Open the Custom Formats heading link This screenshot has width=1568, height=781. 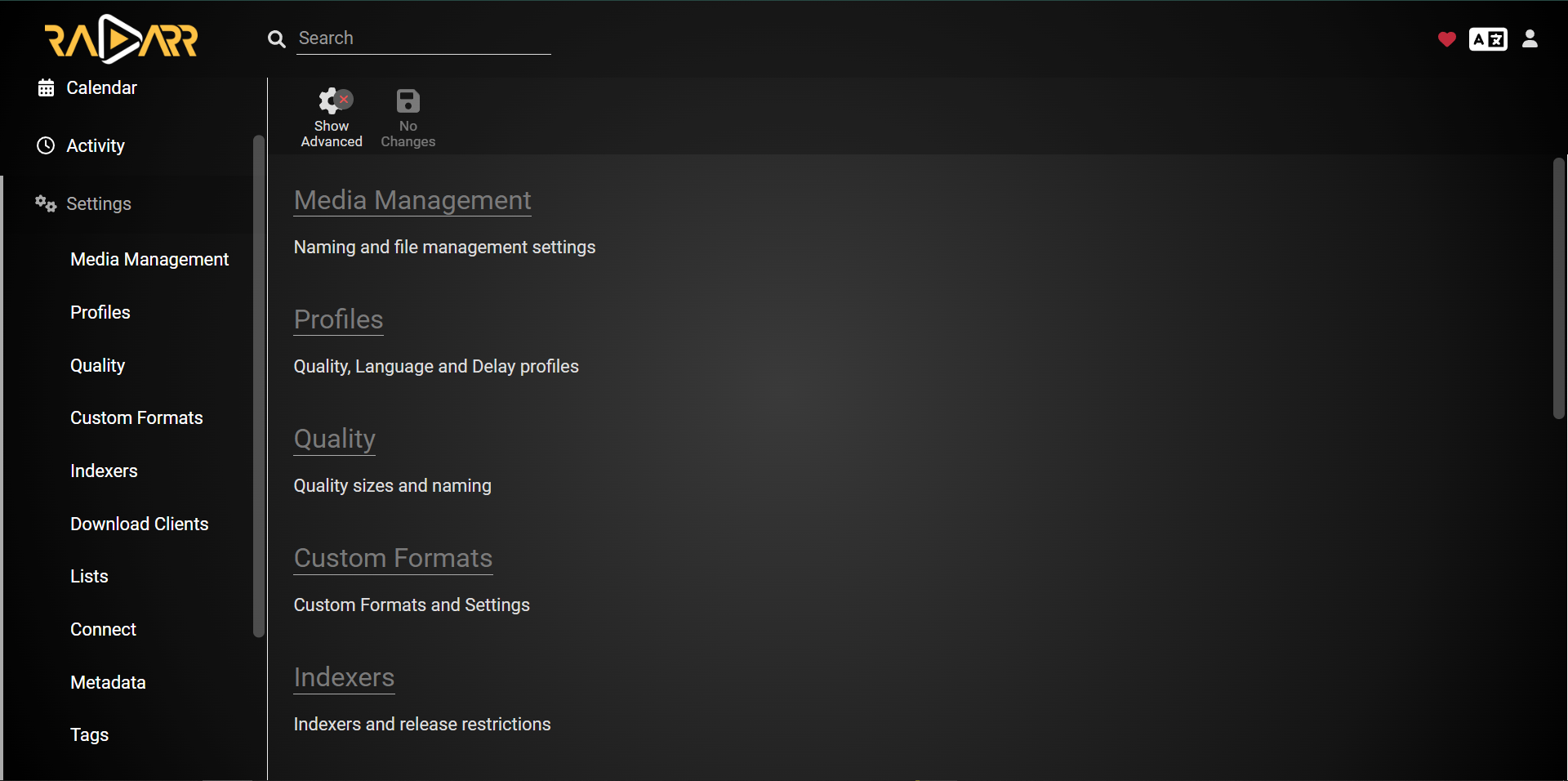pyautogui.click(x=393, y=558)
